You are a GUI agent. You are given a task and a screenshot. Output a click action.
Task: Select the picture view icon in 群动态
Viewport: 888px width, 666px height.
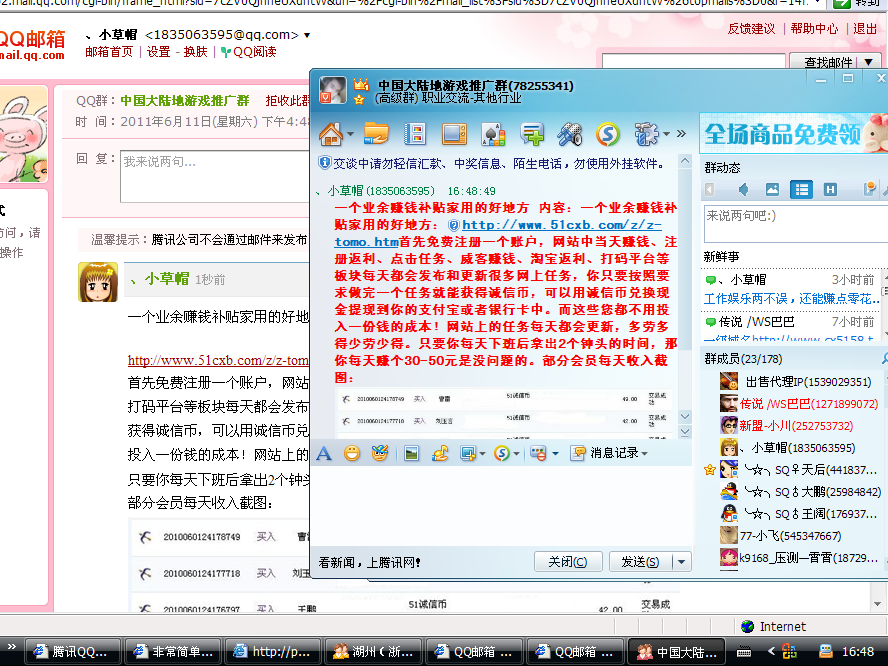(772, 190)
